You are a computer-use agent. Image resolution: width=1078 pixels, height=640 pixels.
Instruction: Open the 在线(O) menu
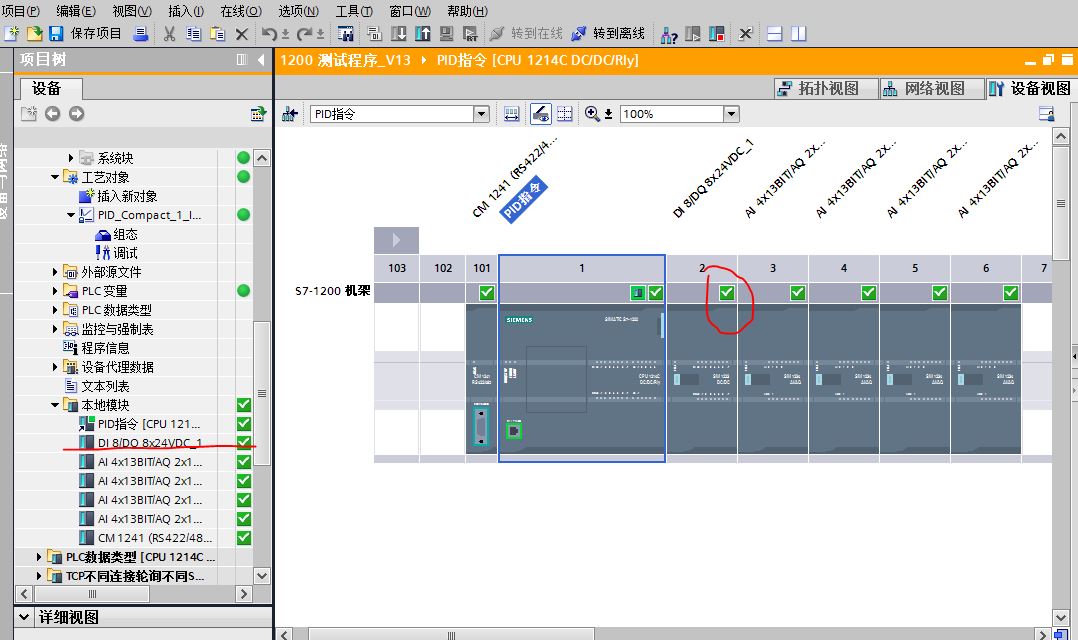click(x=241, y=11)
